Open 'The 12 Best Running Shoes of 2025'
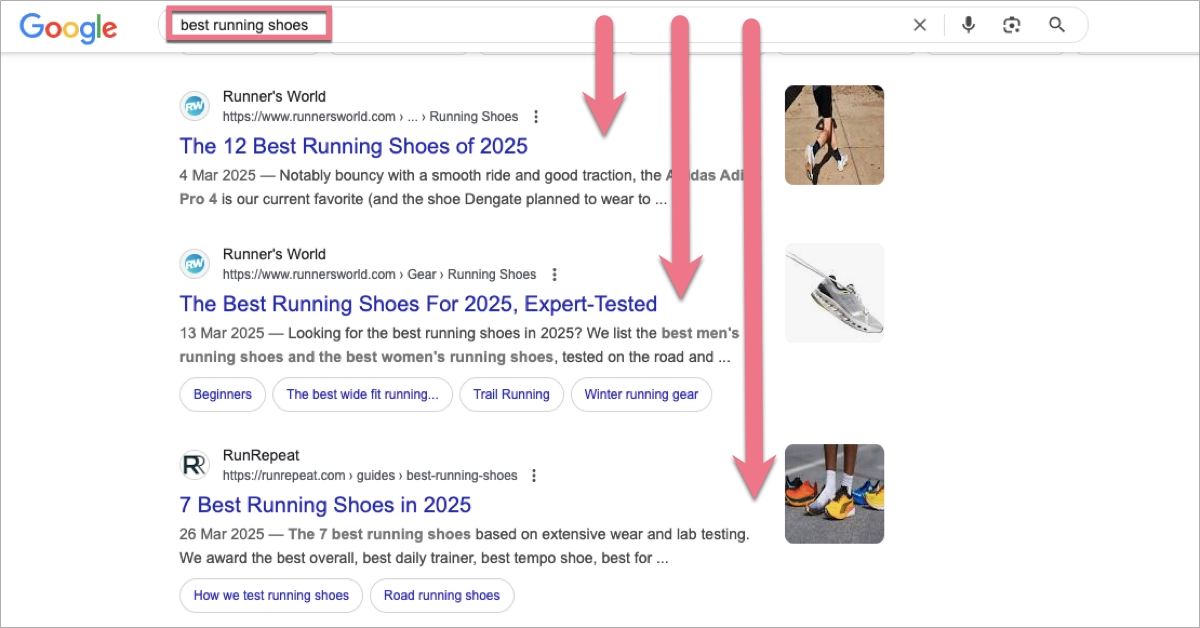 pyautogui.click(x=353, y=146)
